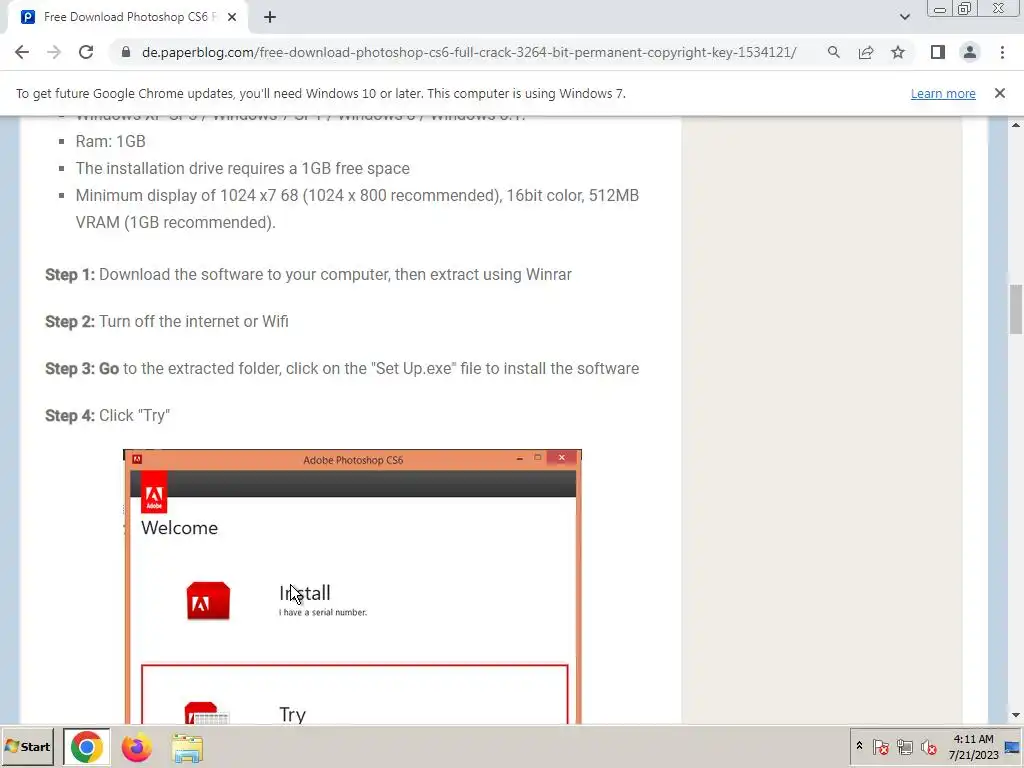Open Chrome from the taskbar
The image size is (1024, 768).
[87, 747]
